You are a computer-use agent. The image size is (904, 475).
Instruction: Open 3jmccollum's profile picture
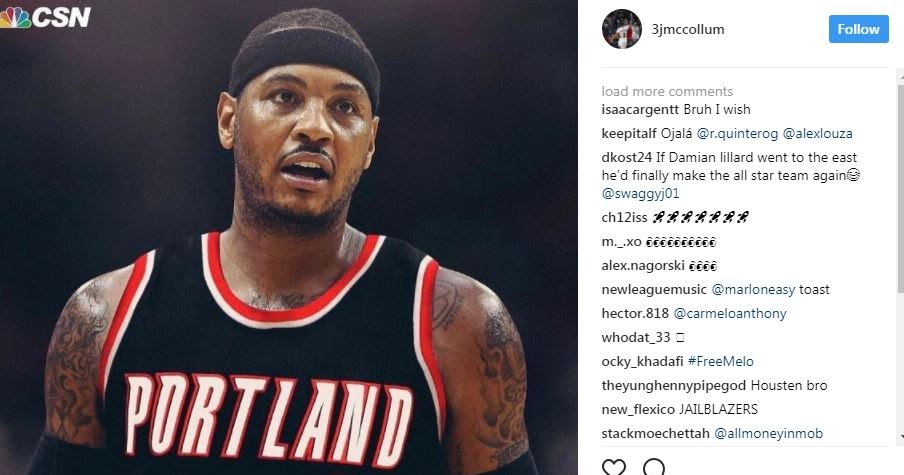[x=622, y=29]
